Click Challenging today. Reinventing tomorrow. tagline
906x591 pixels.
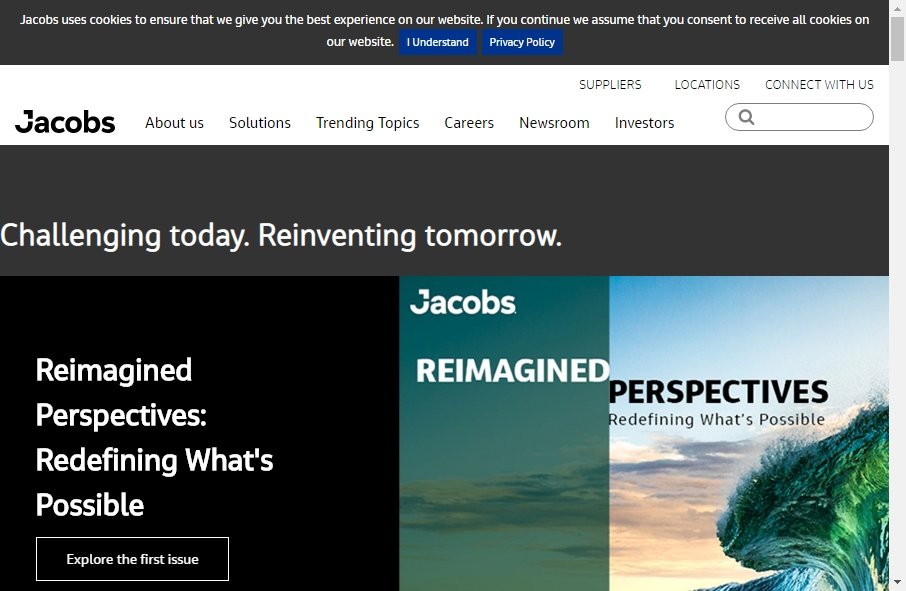coord(281,236)
